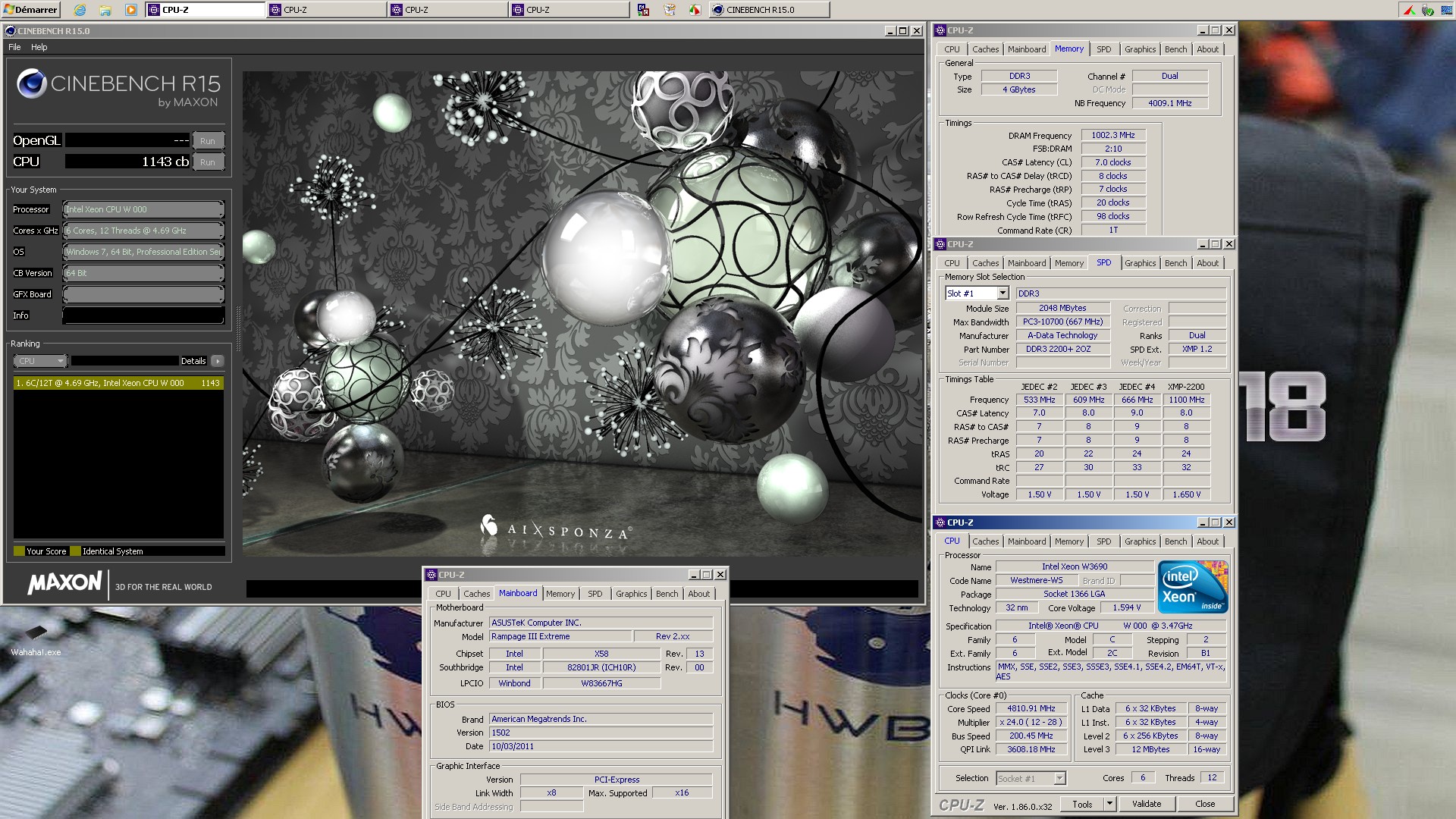The height and width of the screenshot is (819, 1456).
Task: Click the red-green triangle tray icon
Action: (1408, 10)
